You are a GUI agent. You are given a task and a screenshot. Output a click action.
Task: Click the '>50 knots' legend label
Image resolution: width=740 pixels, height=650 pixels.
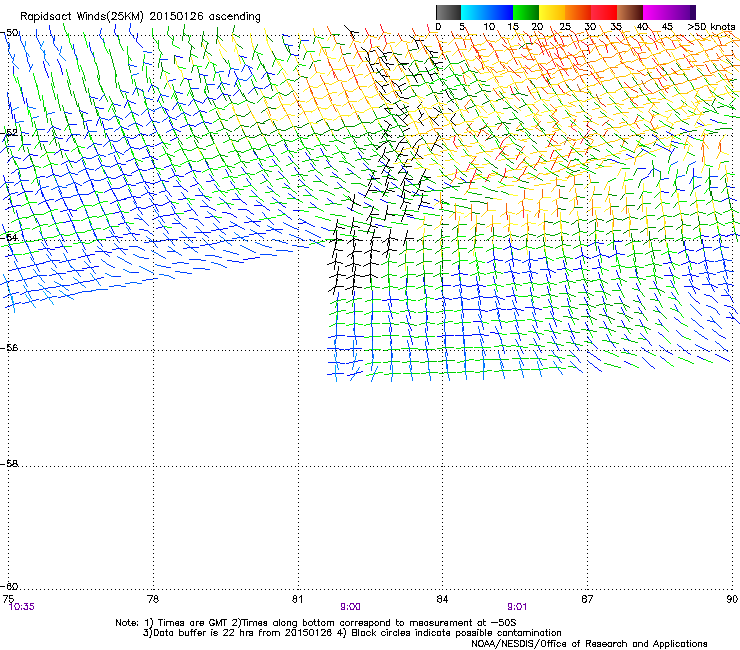(711, 27)
